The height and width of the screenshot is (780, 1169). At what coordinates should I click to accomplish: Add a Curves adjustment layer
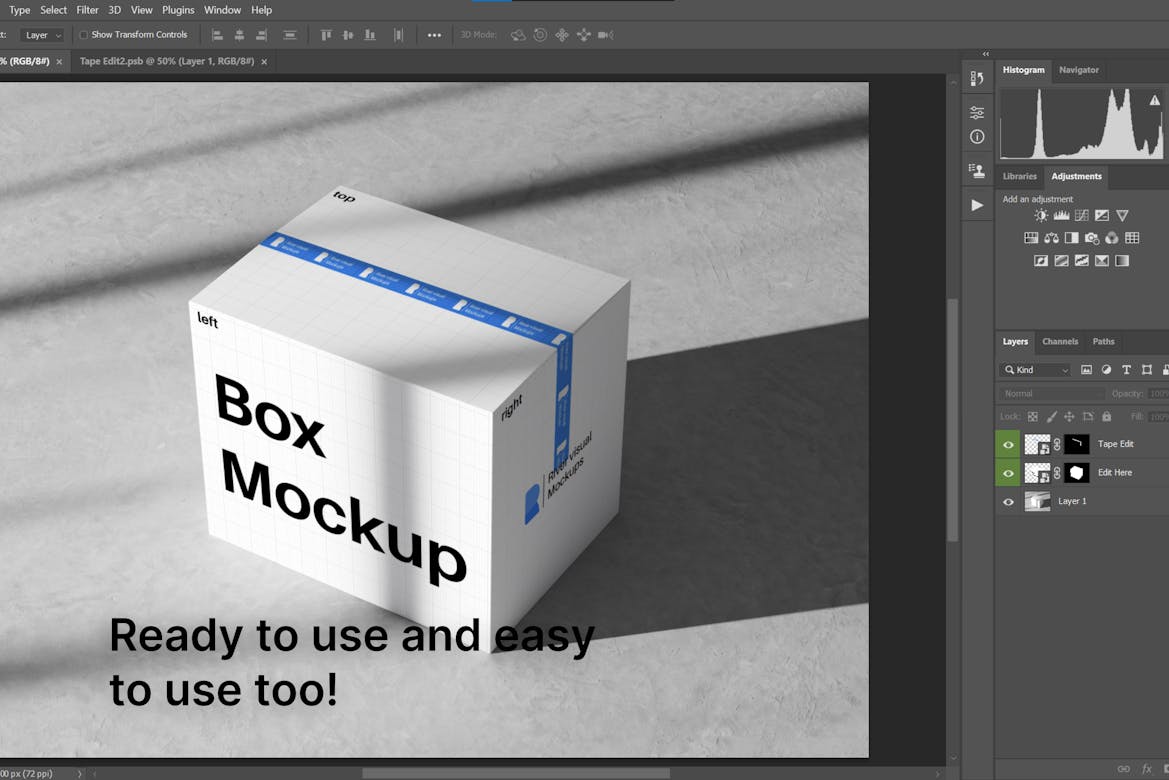(x=1081, y=215)
